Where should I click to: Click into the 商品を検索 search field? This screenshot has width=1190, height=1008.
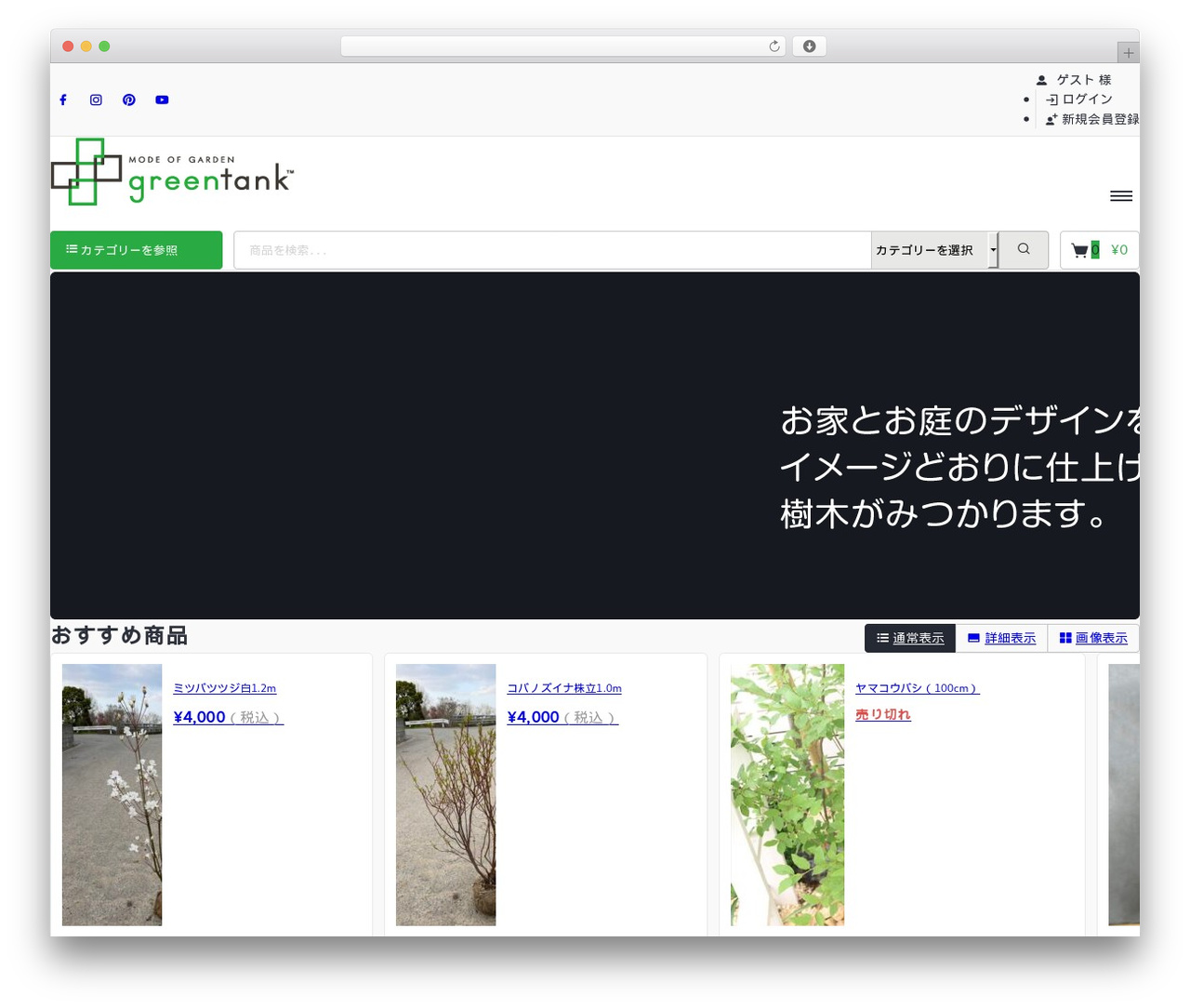552,250
